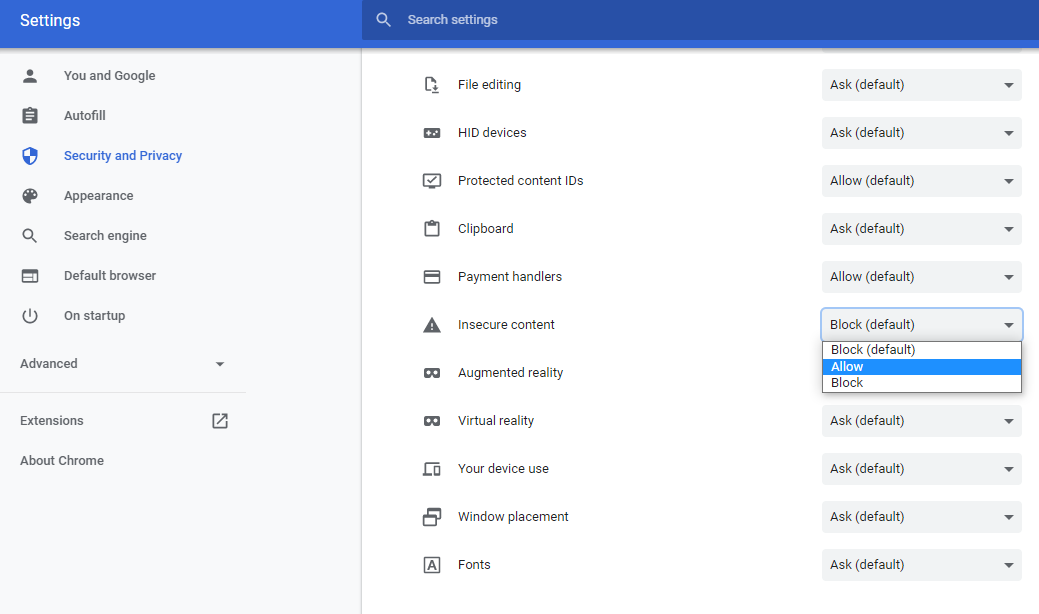Click the HID devices icon
This screenshot has width=1039, height=614.
pos(431,133)
